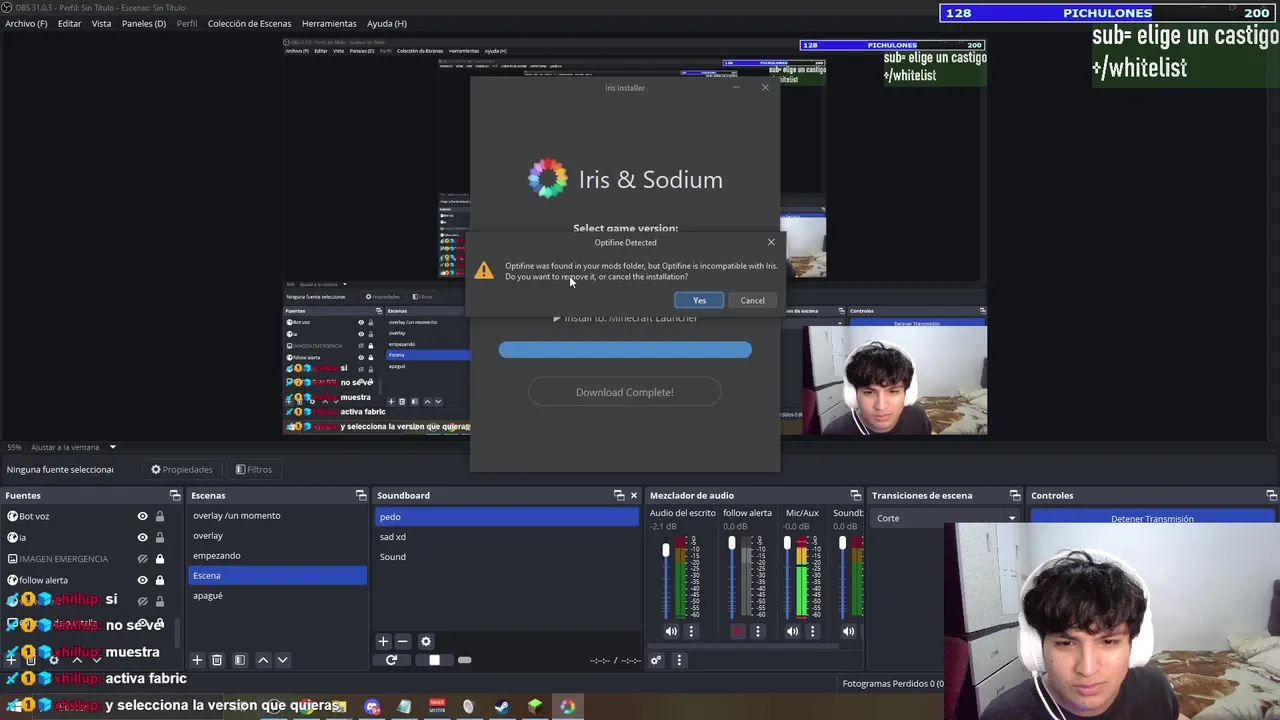This screenshot has width=1280, height=720.
Task: Open follow alerta channel options dots
Action: click(758, 631)
